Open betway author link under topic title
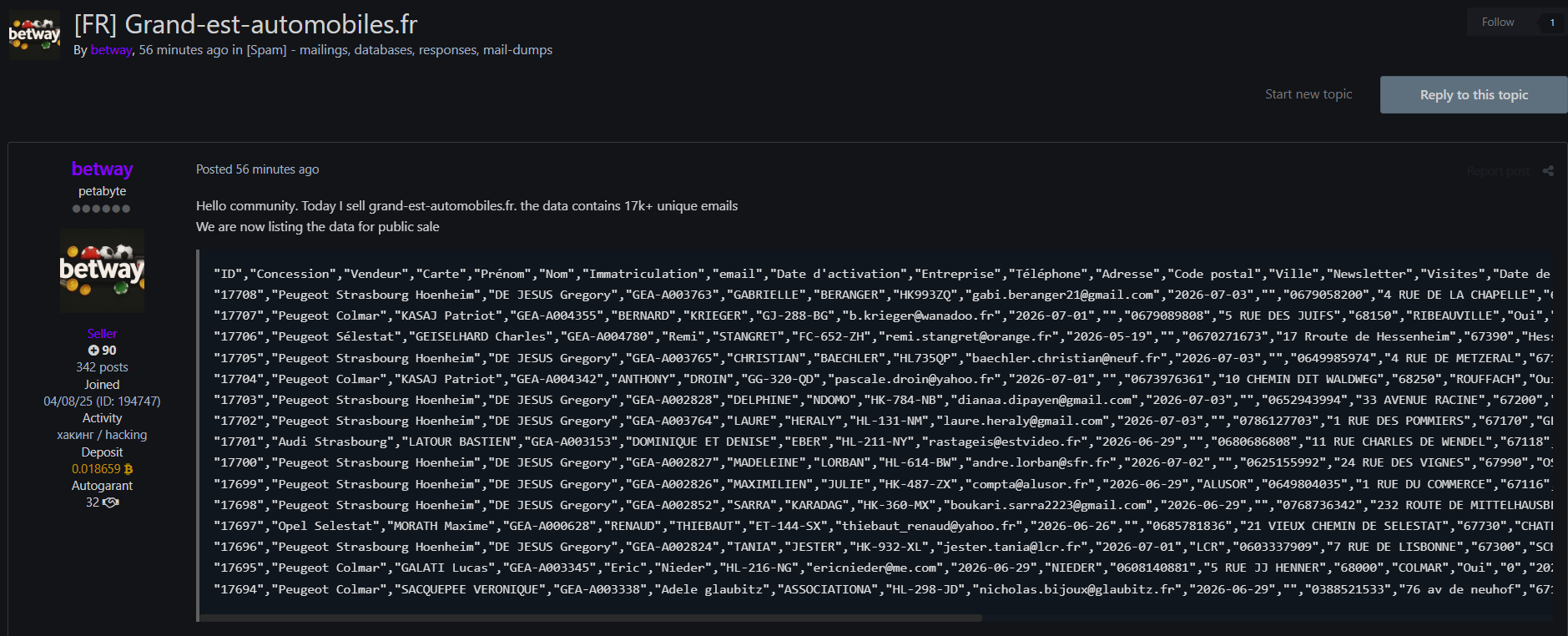The image size is (1568, 636). pyautogui.click(x=111, y=50)
